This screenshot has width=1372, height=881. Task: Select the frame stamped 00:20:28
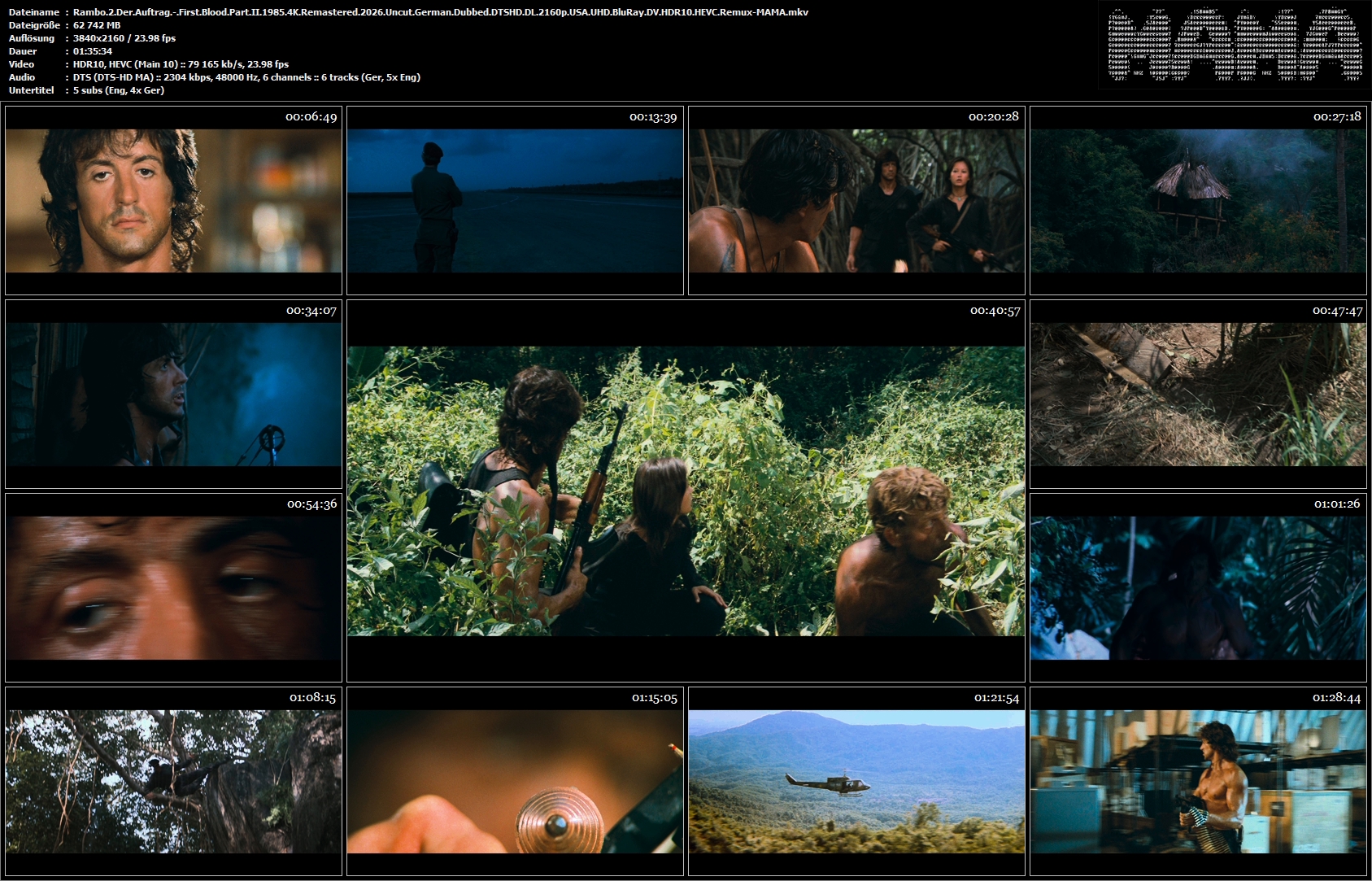click(x=856, y=200)
